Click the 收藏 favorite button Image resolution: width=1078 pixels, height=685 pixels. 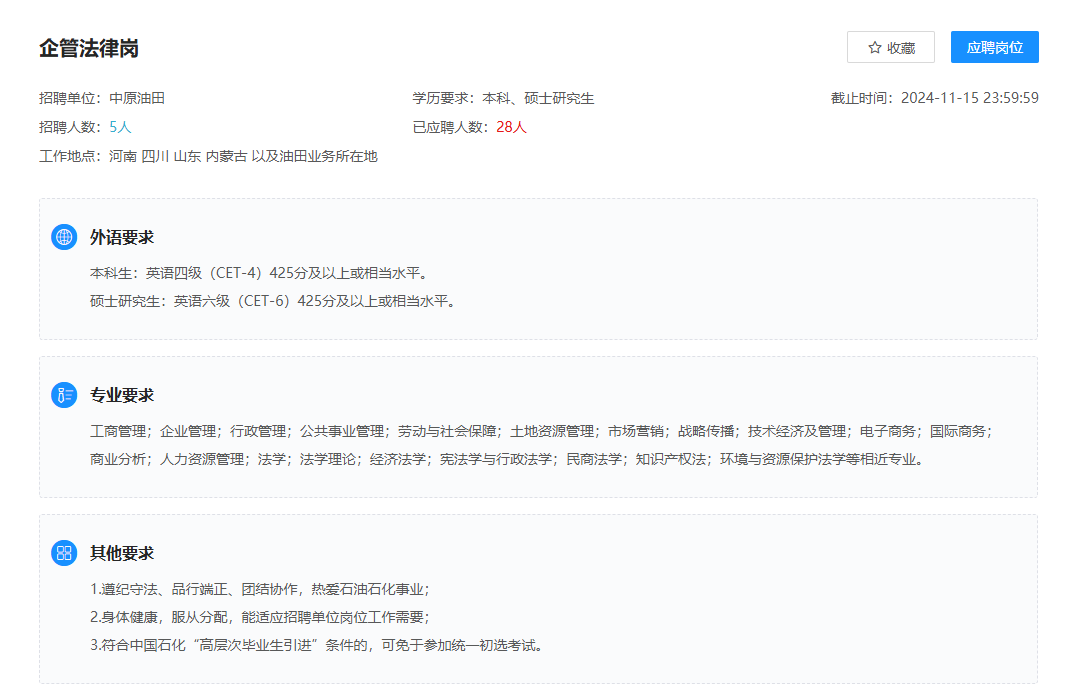click(890, 46)
